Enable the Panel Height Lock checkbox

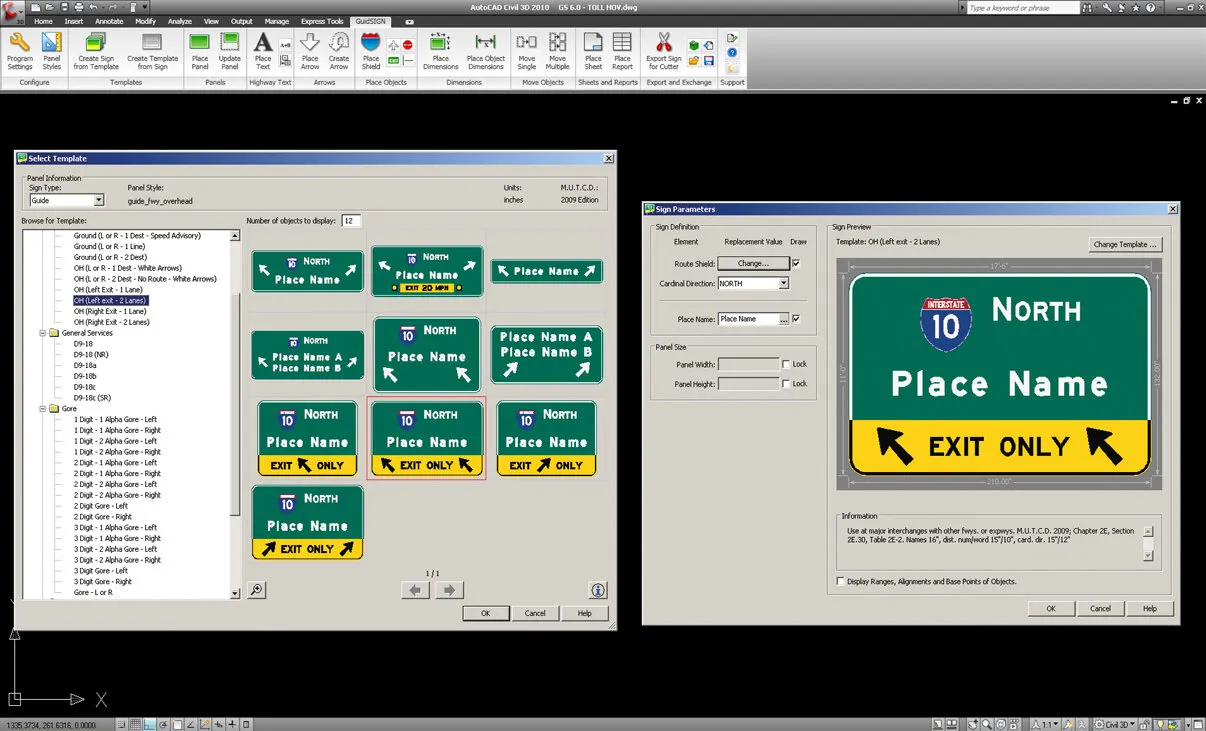coord(786,384)
